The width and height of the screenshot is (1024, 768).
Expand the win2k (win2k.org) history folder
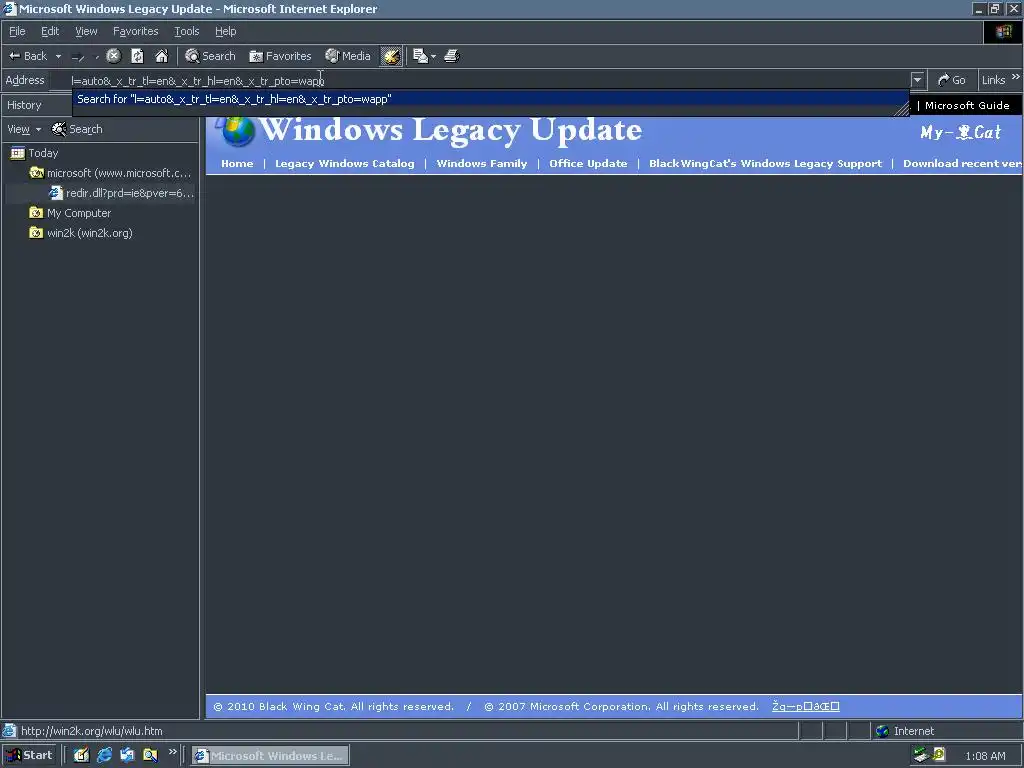coord(81,233)
